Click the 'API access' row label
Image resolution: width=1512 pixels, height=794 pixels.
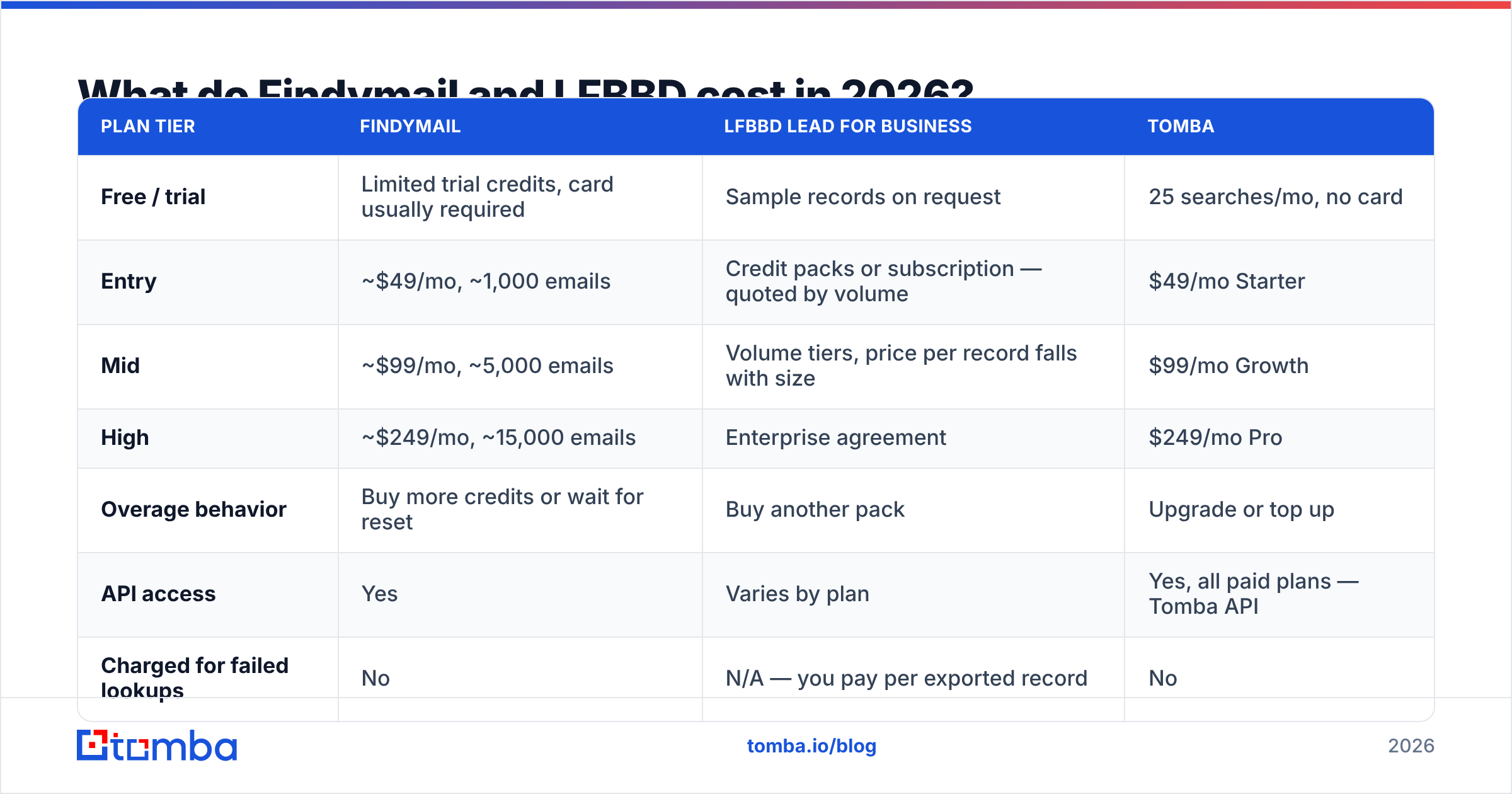point(158,594)
